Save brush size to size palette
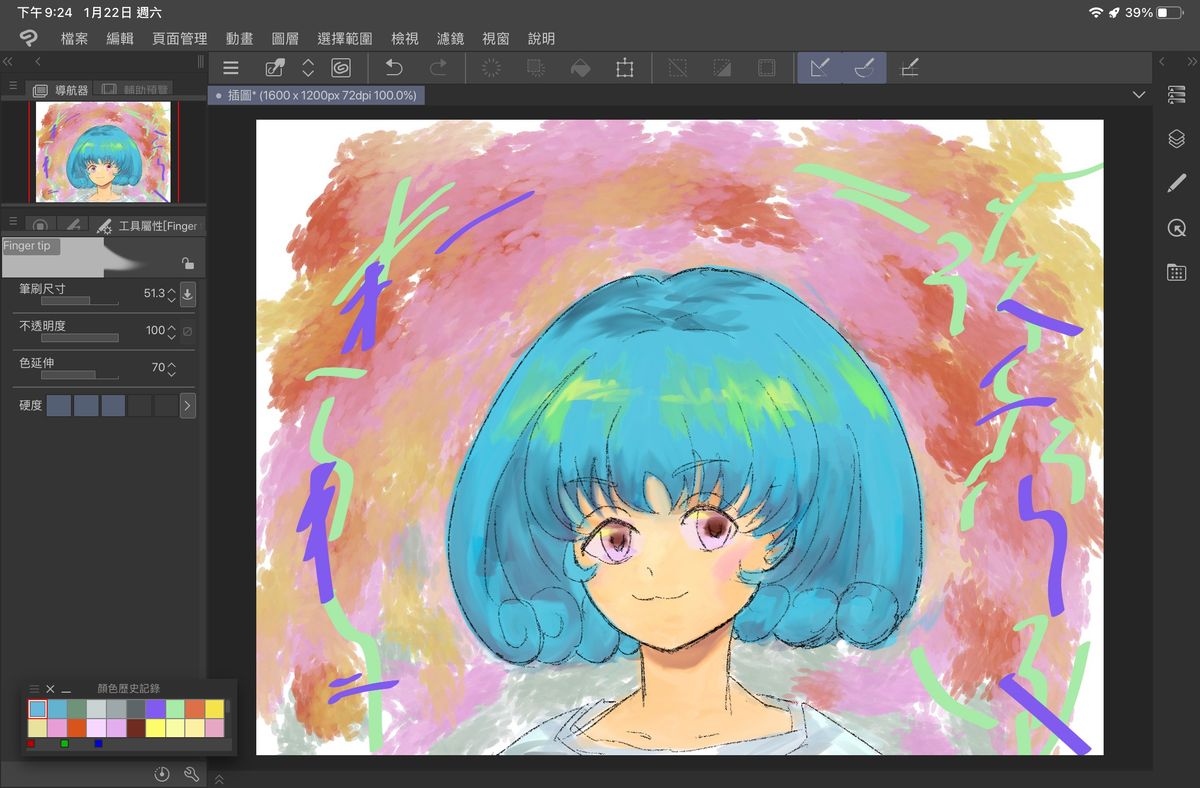The width and height of the screenshot is (1200, 788). coord(188,294)
